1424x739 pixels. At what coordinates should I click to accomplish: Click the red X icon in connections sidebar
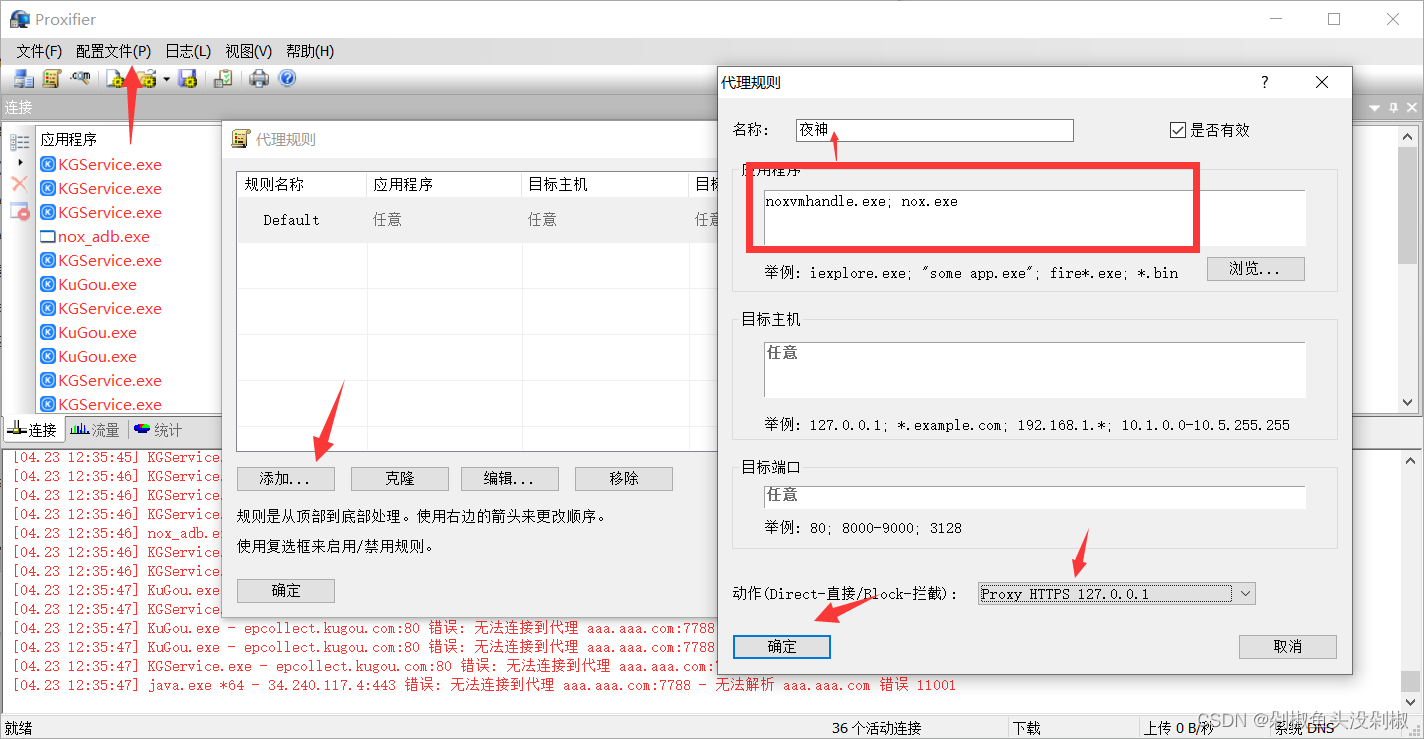coord(19,184)
